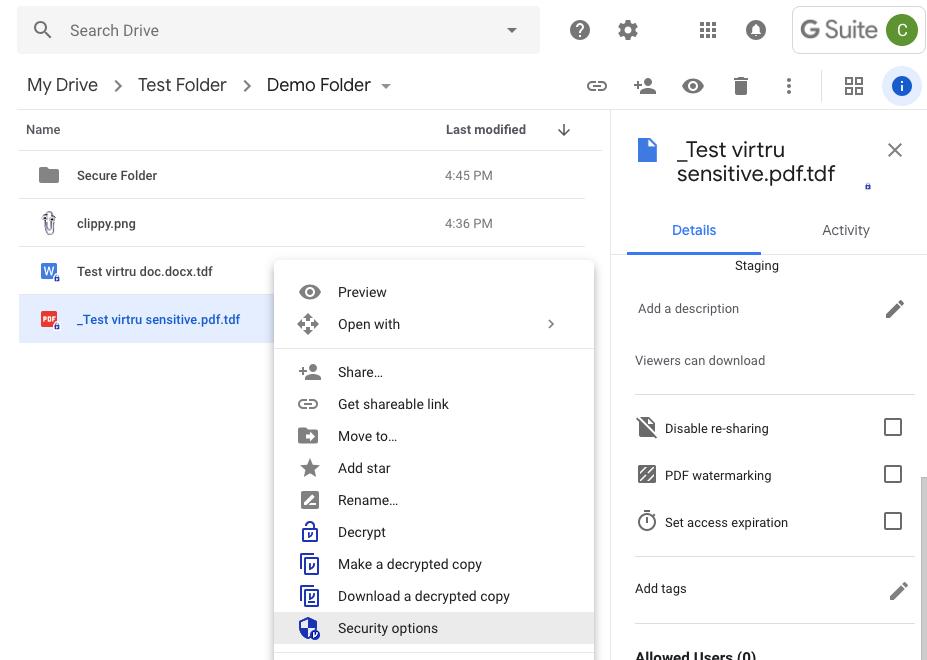Click the G Suite logo text

(x=839, y=30)
